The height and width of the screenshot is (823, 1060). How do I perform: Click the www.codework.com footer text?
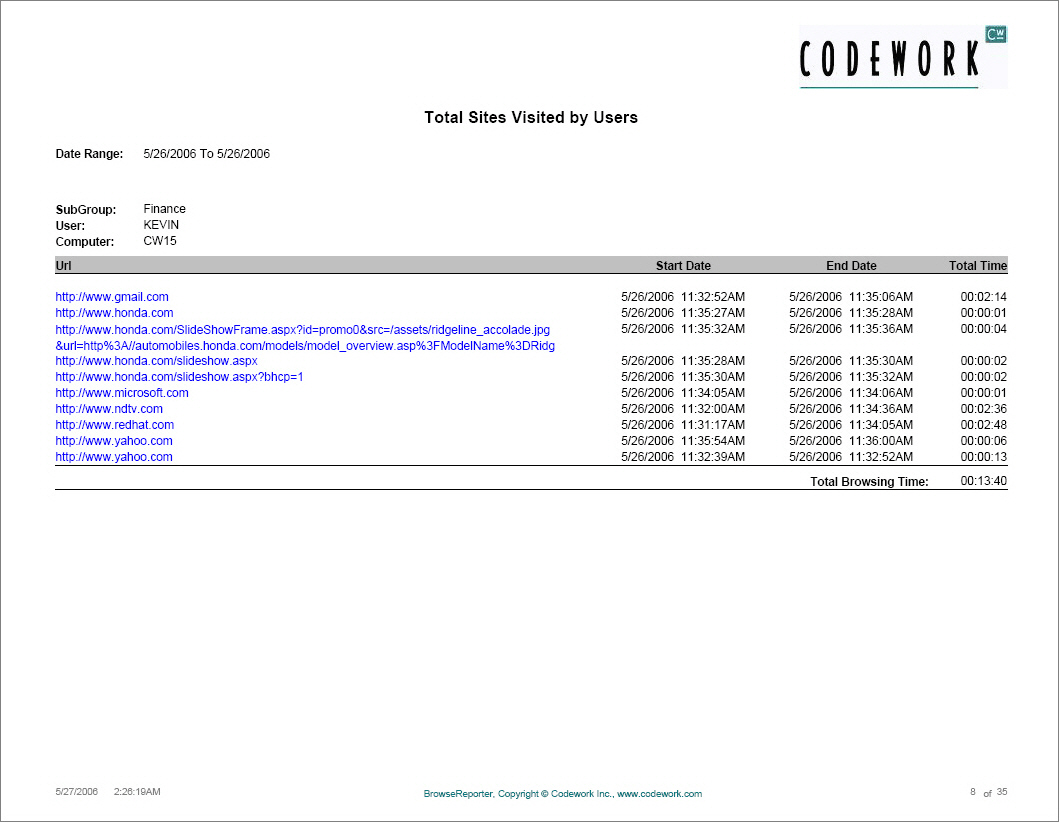pyautogui.click(x=659, y=794)
